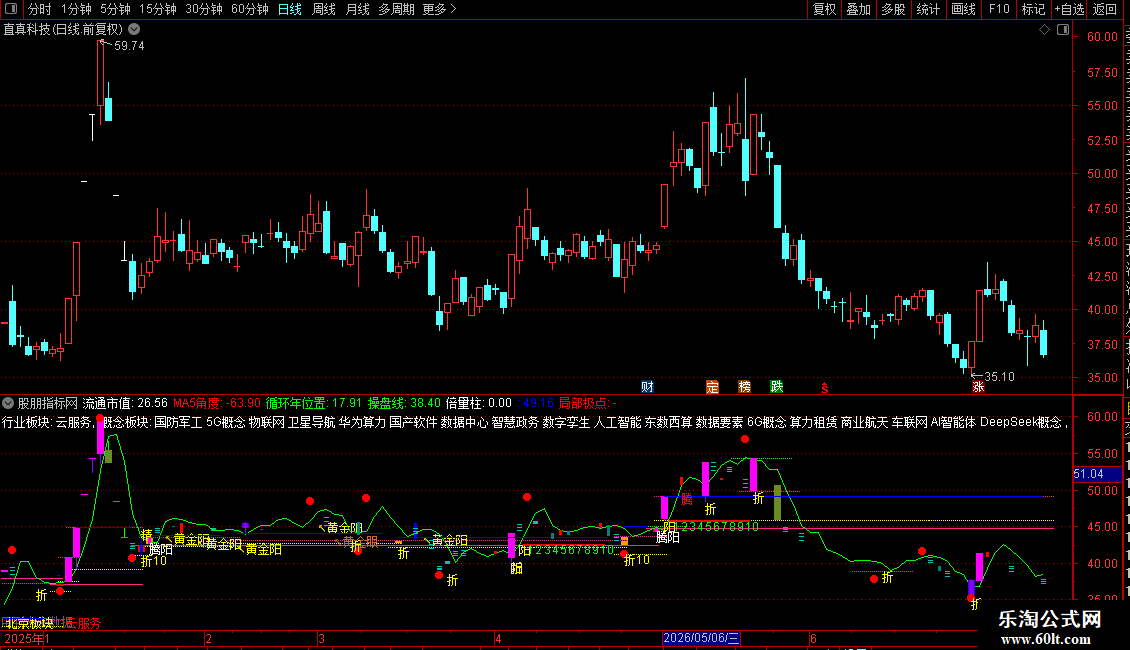This screenshot has height=650, width=1130.
Task: Click the AI智能体 concept label
Action: (x=954, y=422)
